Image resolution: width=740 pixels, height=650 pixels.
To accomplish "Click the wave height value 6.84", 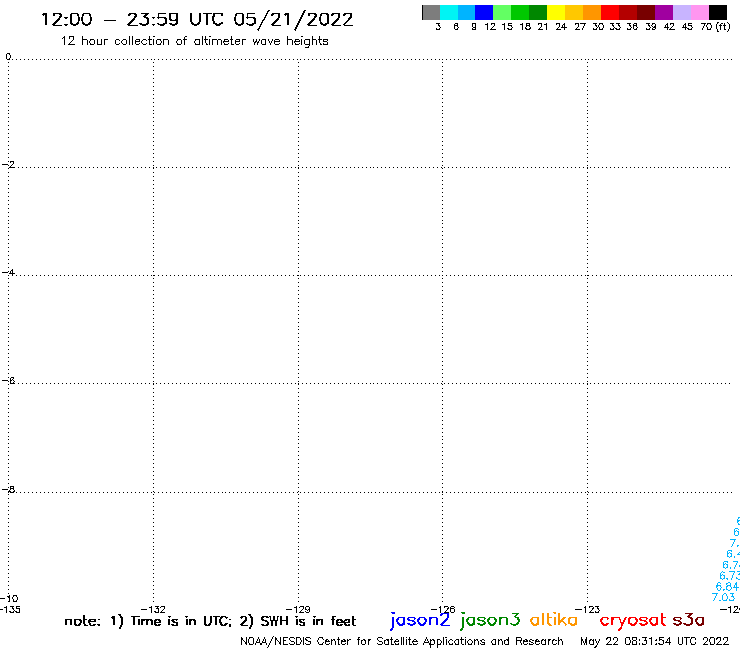I will tap(727, 586).
